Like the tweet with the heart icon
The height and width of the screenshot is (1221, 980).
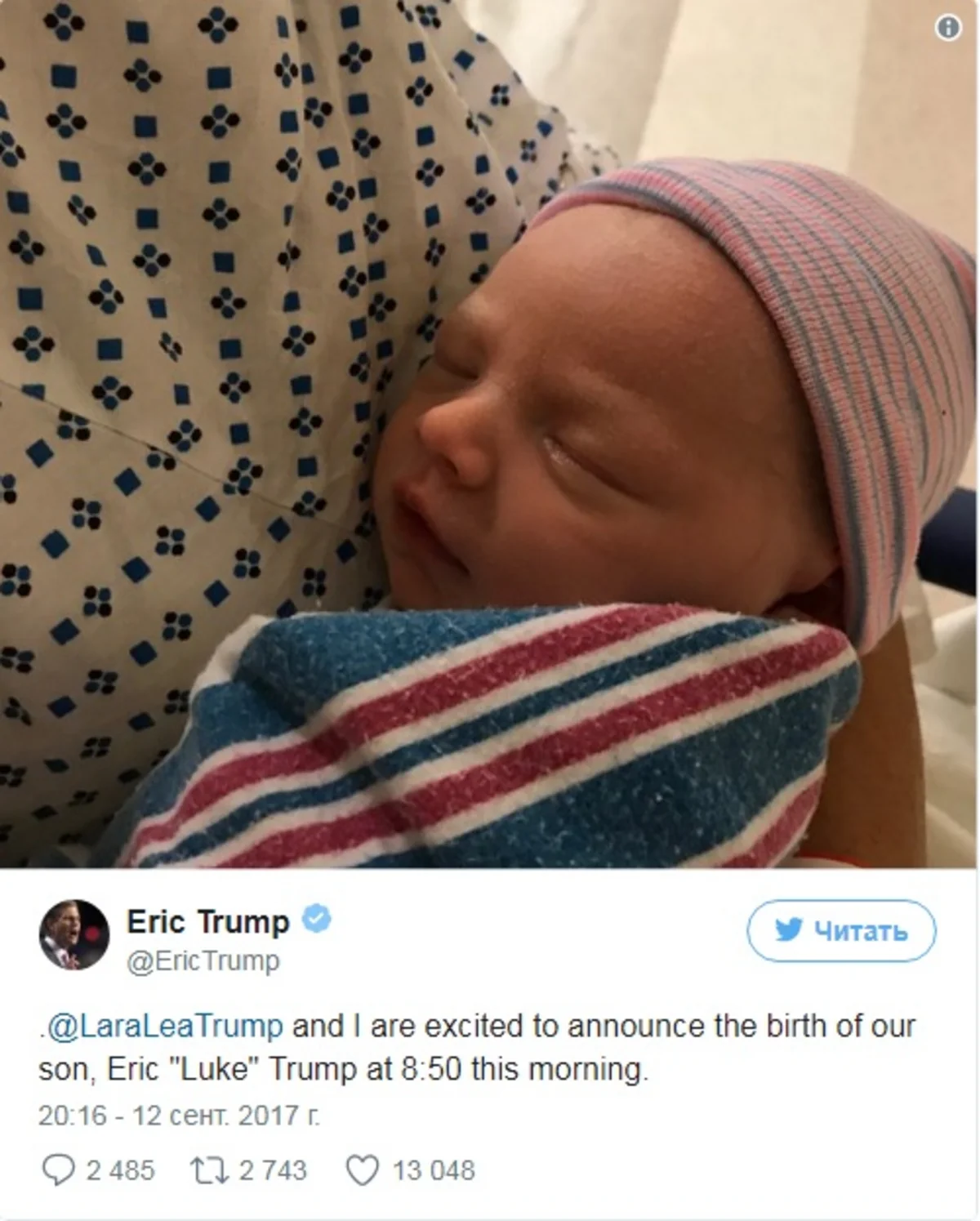362,1170
